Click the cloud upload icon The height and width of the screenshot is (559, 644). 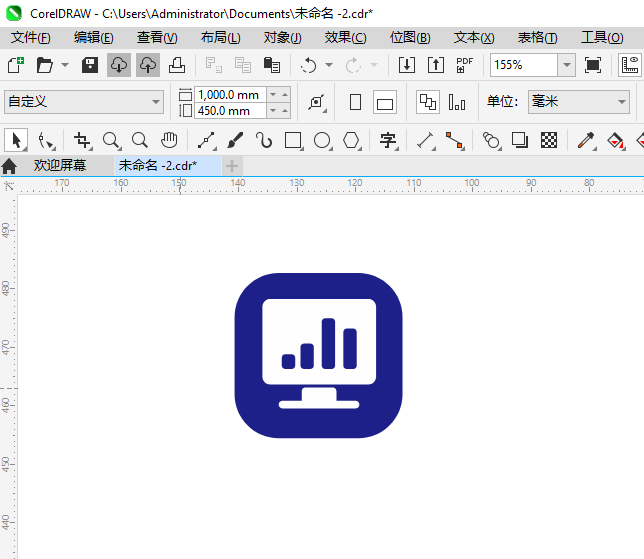(148, 65)
